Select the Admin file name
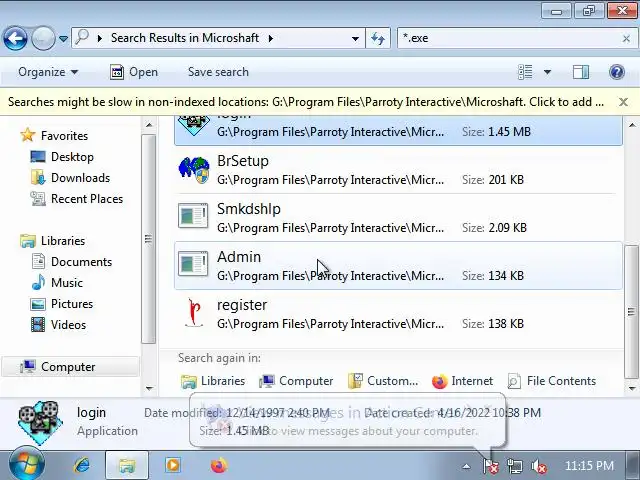 coord(239,257)
